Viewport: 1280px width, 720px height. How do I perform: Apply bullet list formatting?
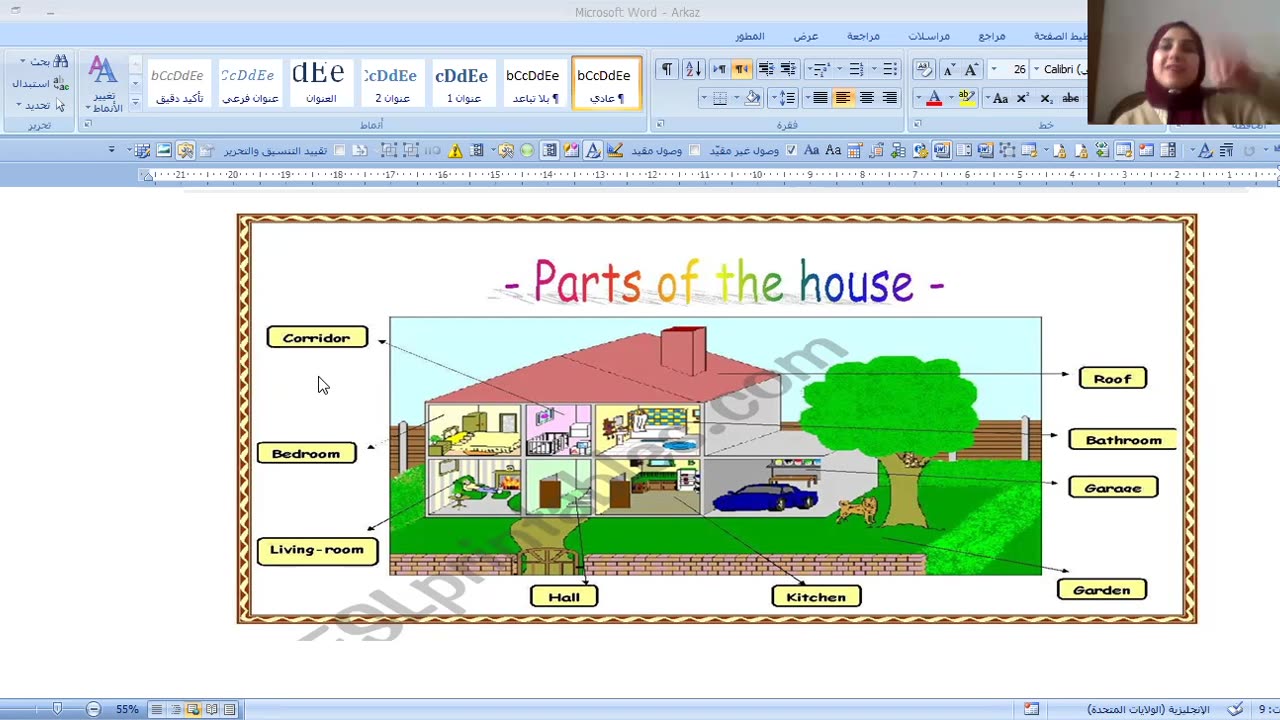(x=889, y=69)
